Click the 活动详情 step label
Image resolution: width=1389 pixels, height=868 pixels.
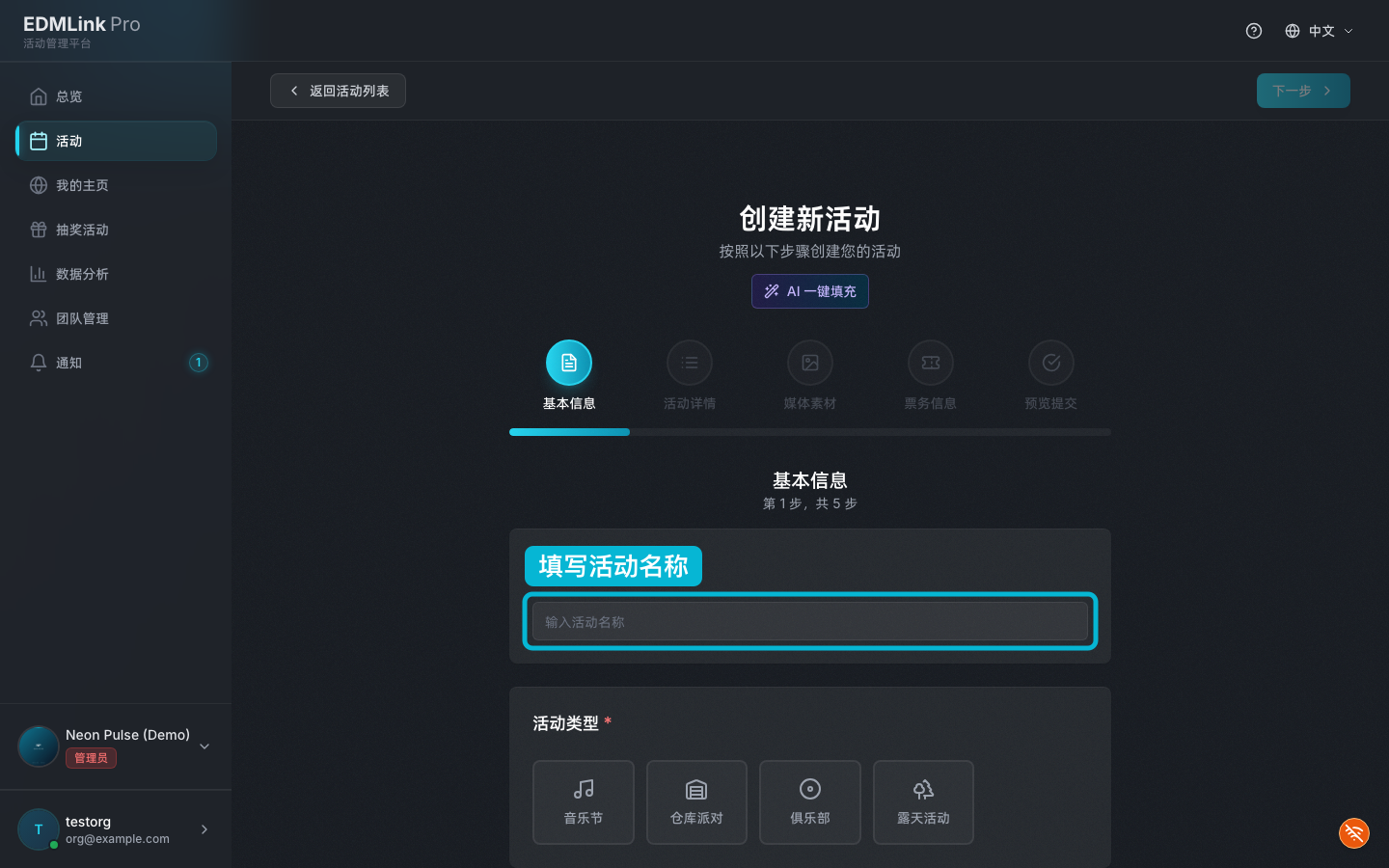pos(690,403)
